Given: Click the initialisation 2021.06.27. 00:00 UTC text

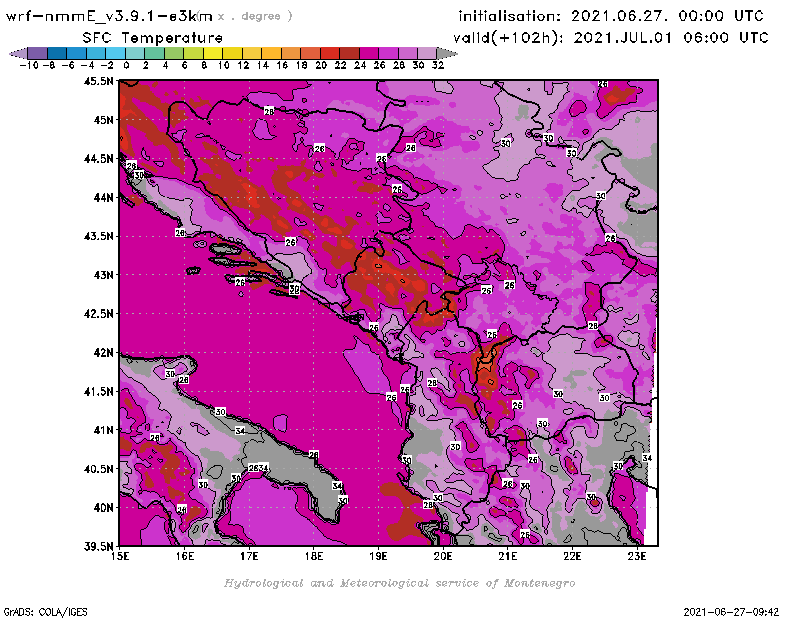Looking at the screenshot, I should tap(611, 16).
